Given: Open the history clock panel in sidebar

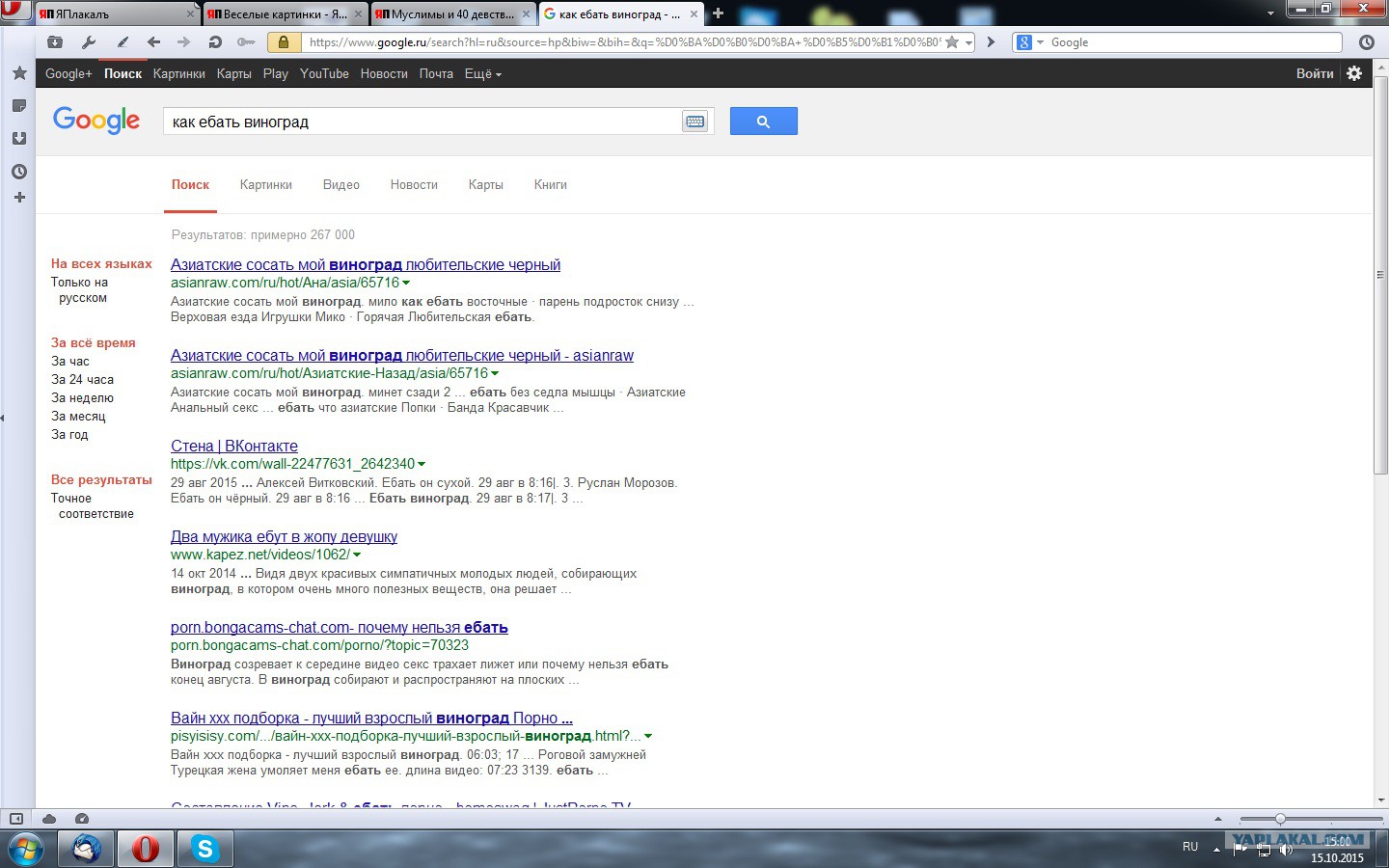Looking at the screenshot, I should pyautogui.click(x=18, y=172).
